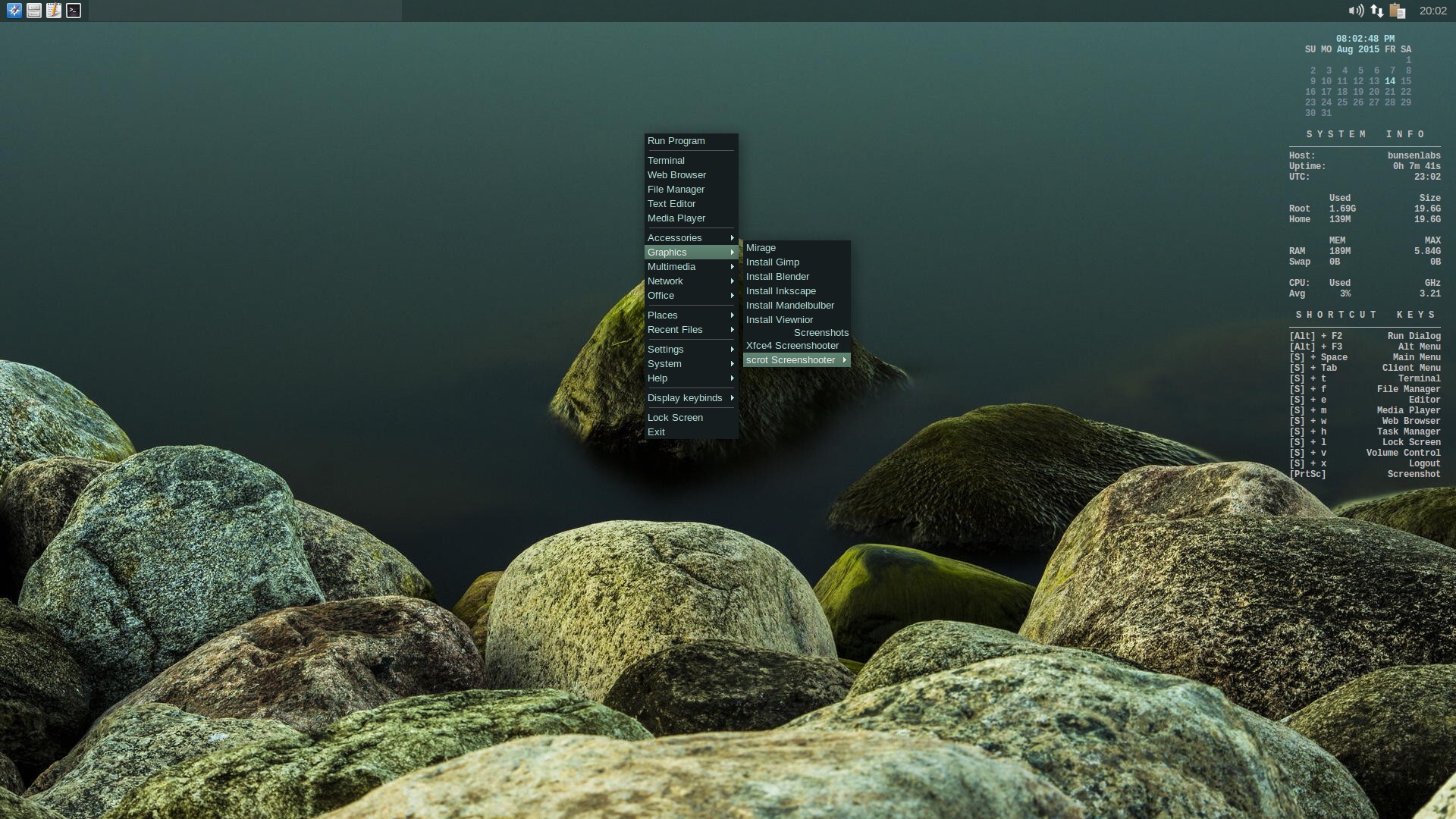Viewport: 1456px width, 819px height.
Task: Open the volume control tray icon
Action: point(1356,11)
